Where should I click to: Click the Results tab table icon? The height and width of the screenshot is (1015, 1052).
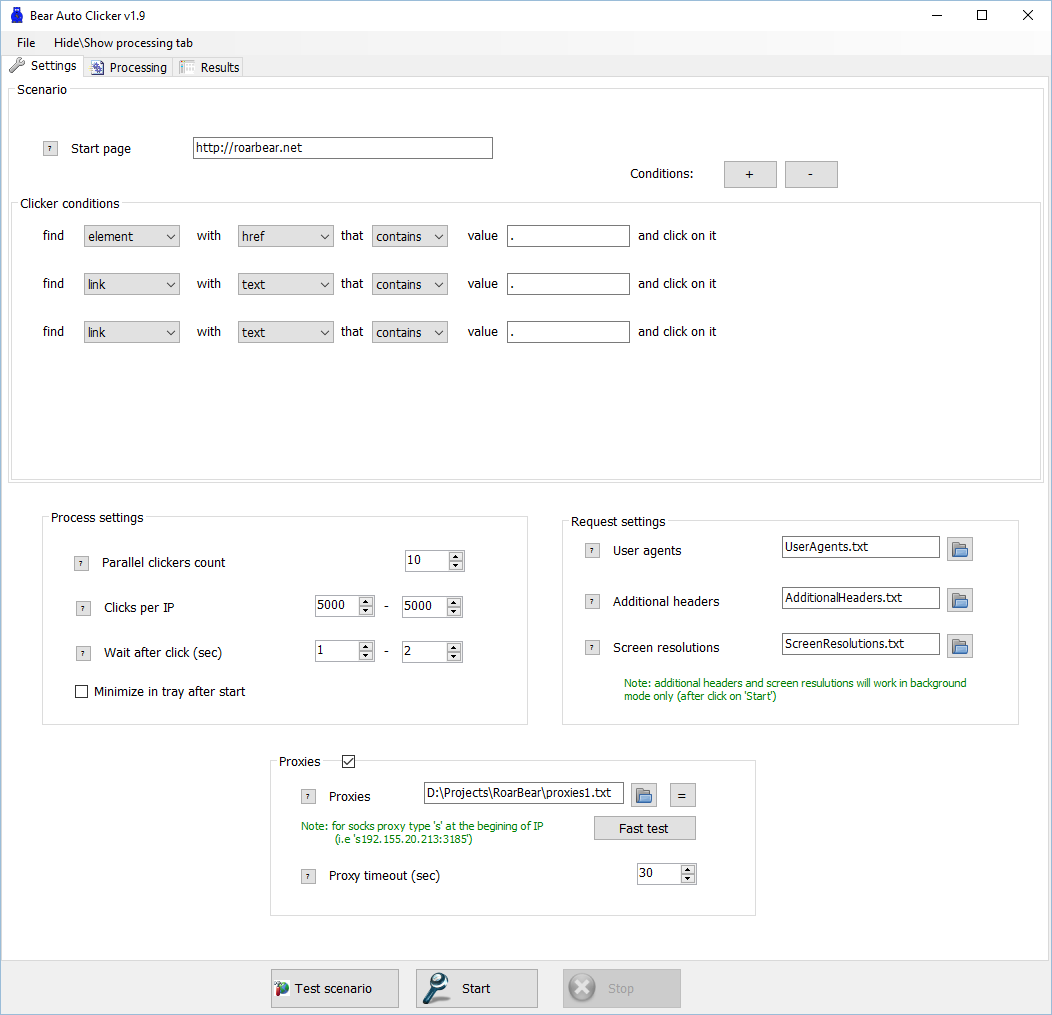[187, 67]
